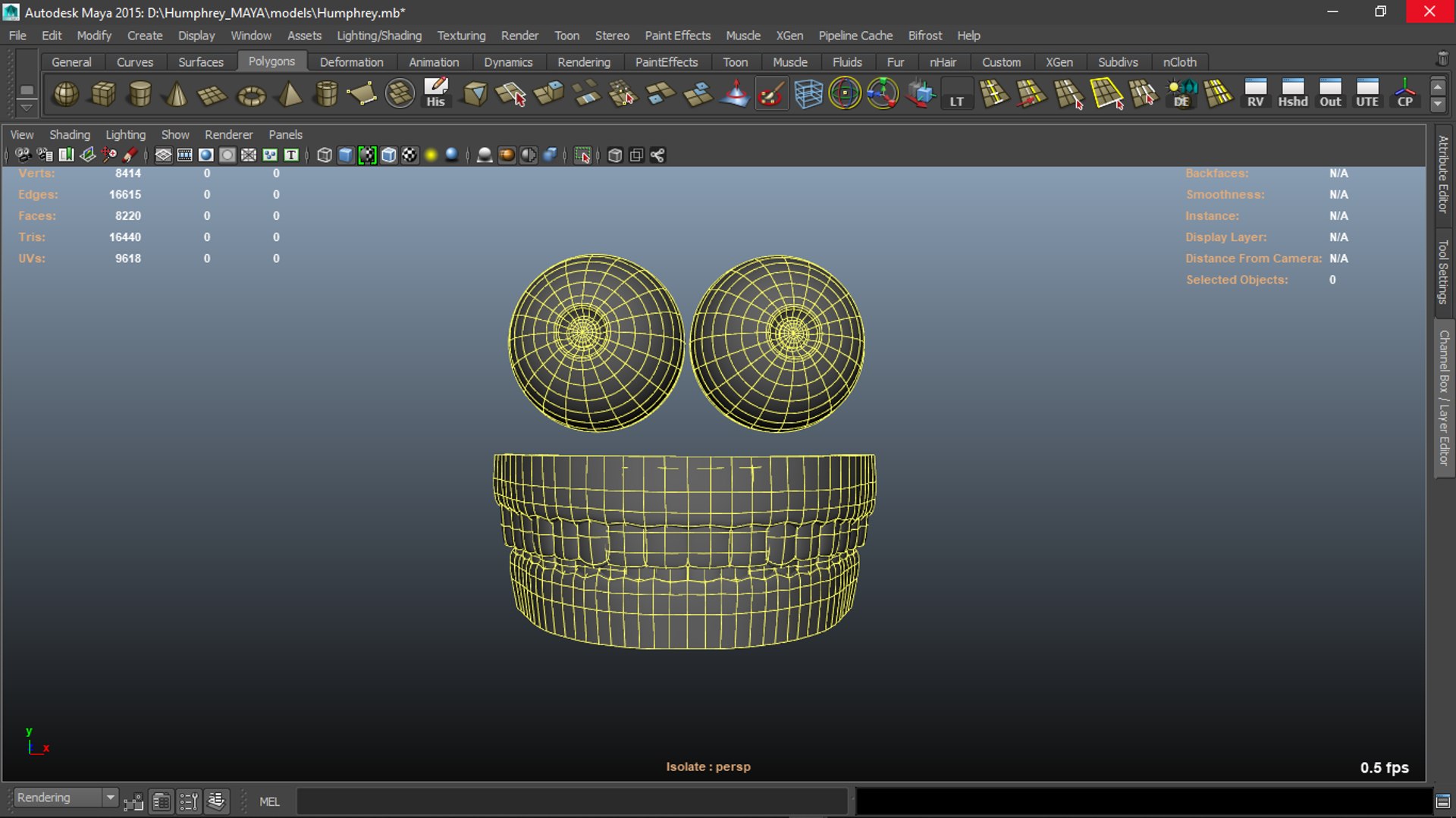
Task: Select the lattice deformer shelf icon
Action: coord(808,94)
